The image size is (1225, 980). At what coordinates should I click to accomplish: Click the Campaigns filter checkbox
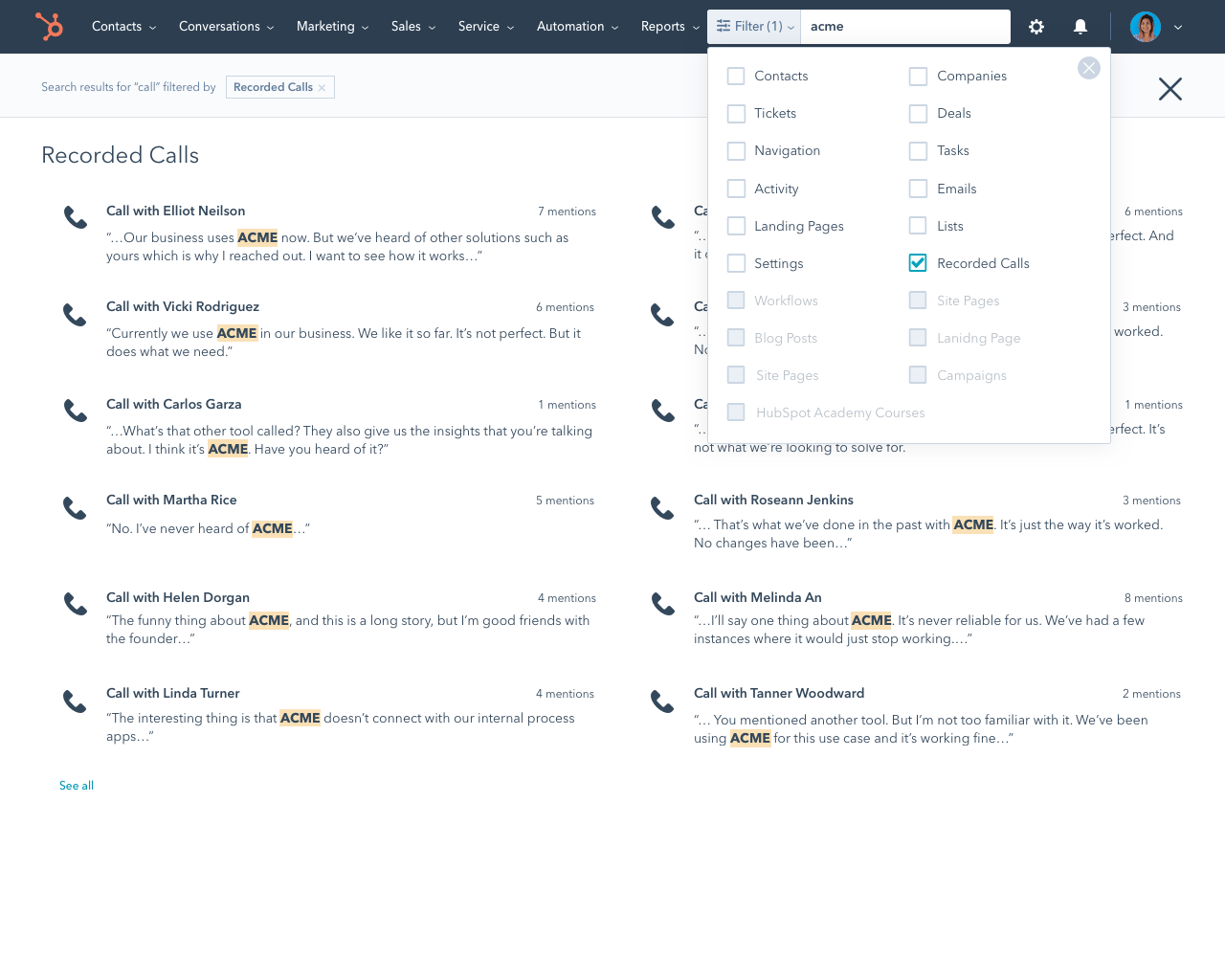pos(918,375)
